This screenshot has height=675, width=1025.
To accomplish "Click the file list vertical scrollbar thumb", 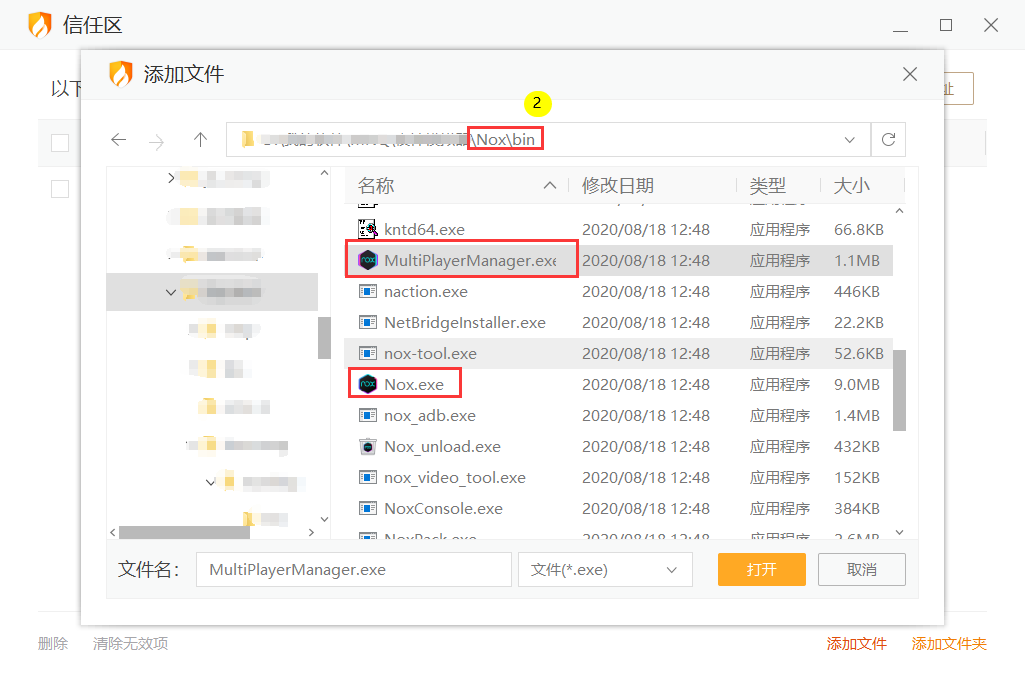I will [899, 390].
